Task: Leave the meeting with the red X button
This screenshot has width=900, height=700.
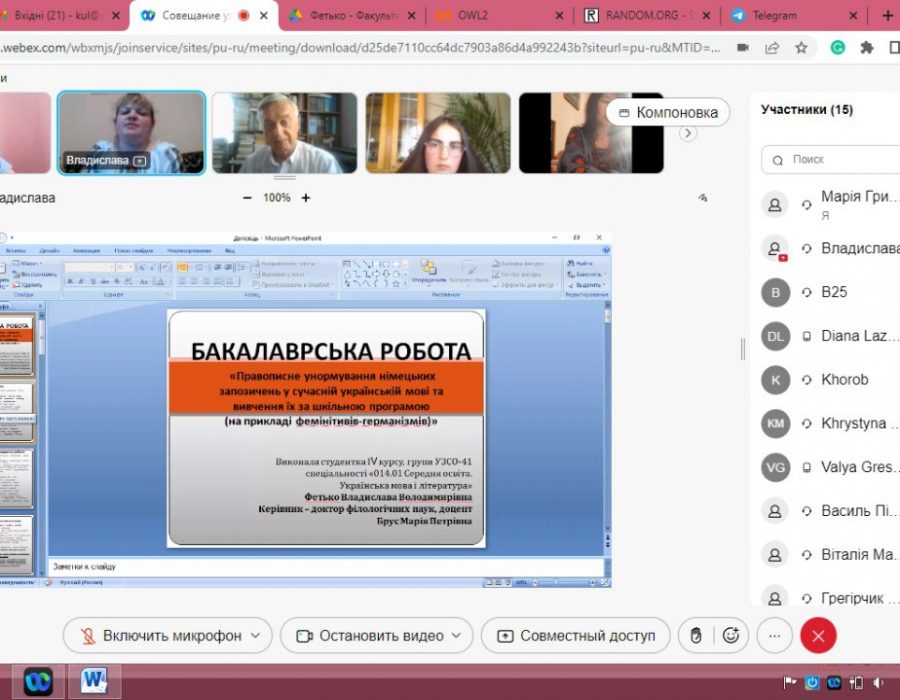Action: click(x=818, y=635)
